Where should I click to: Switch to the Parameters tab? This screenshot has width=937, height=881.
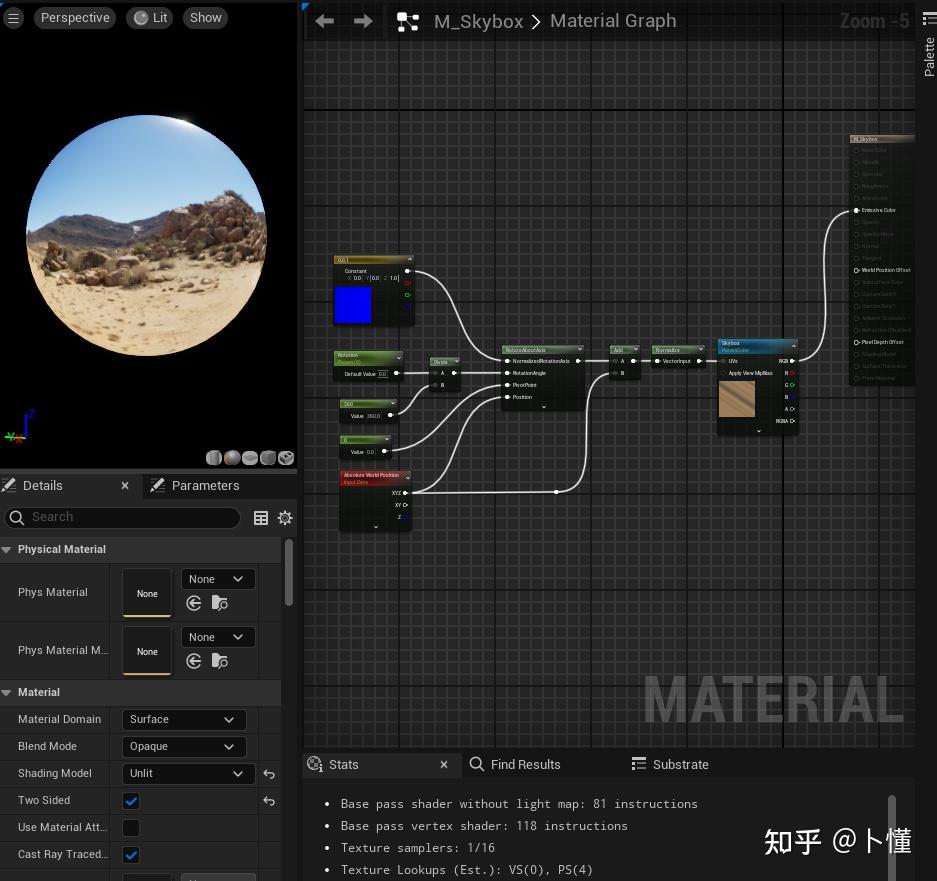click(205, 485)
